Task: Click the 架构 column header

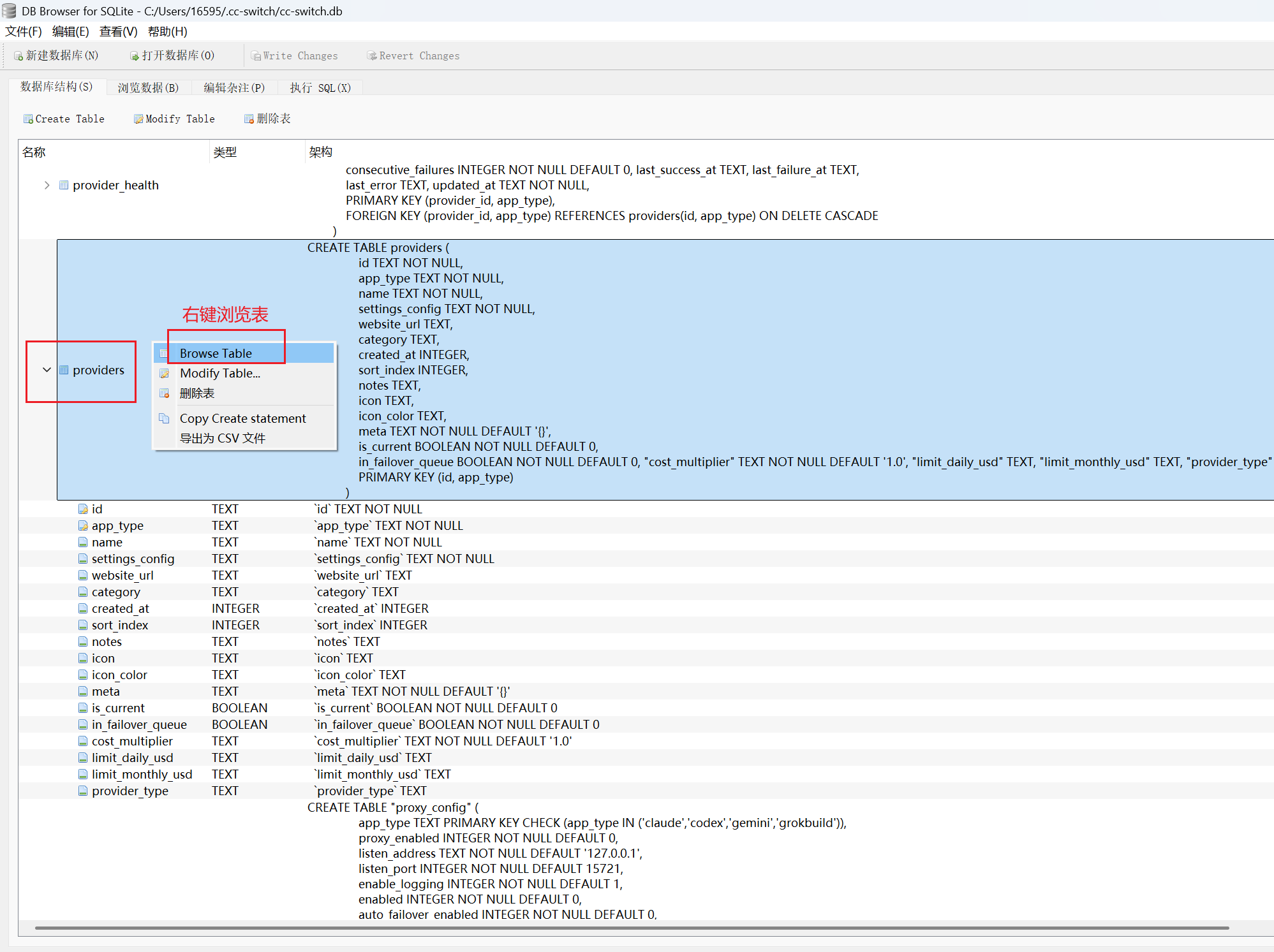Action: coord(790,152)
